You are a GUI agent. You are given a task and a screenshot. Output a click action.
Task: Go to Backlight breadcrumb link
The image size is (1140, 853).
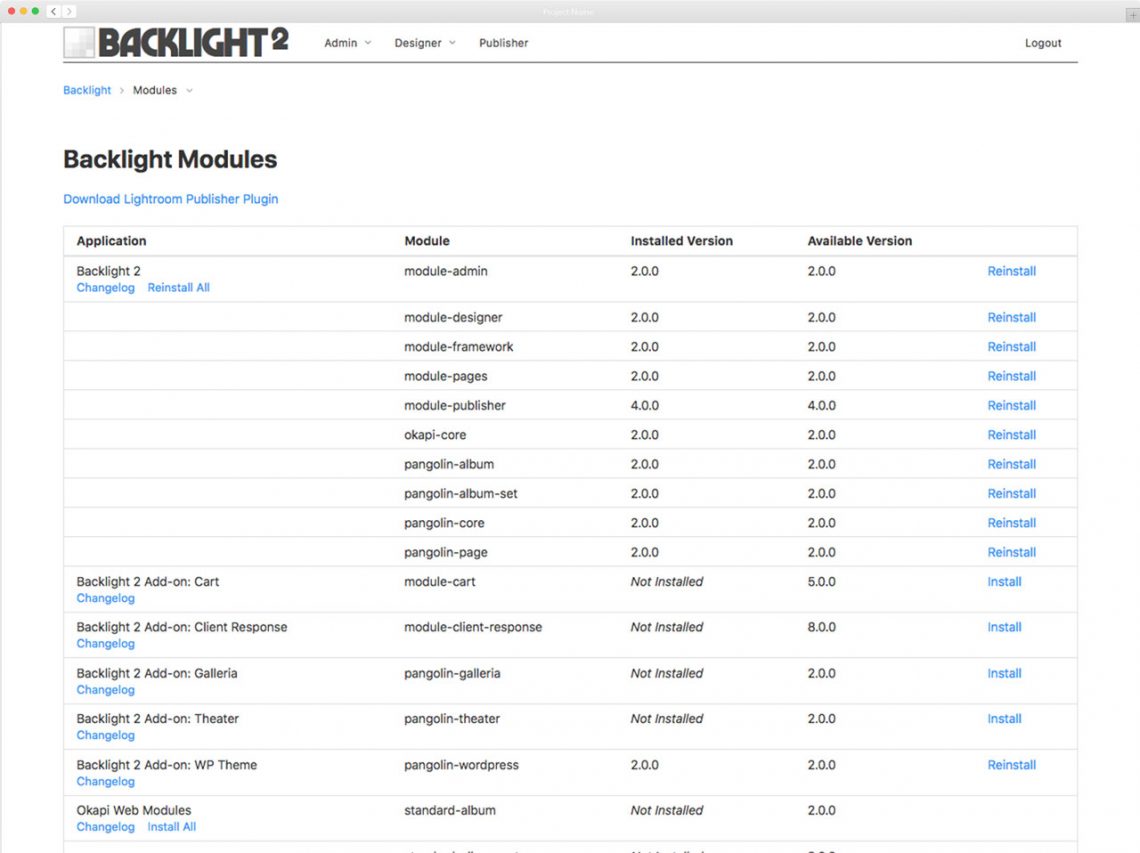[87, 90]
